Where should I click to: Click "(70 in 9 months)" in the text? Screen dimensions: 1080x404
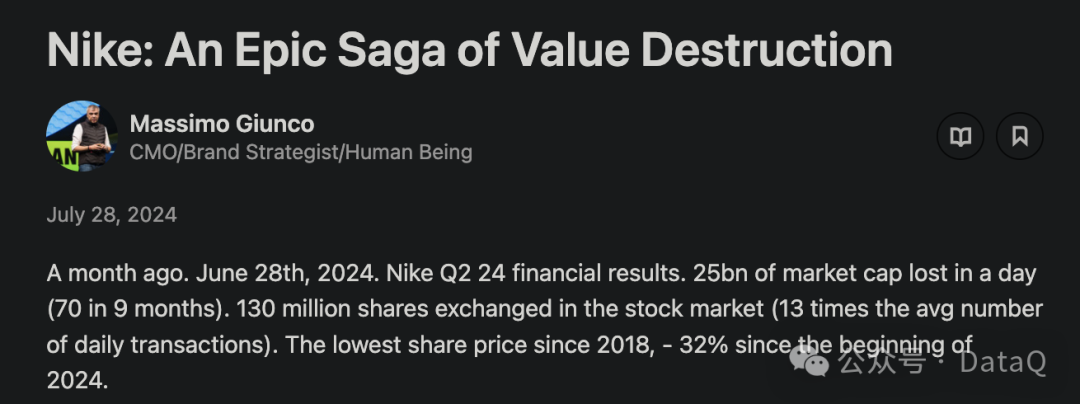coord(138,309)
